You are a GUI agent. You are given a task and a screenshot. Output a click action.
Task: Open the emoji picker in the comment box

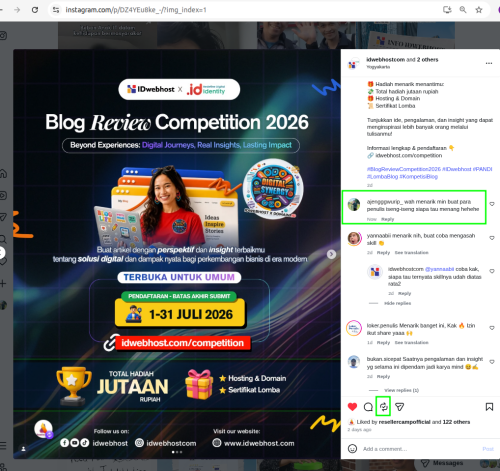click(352, 449)
